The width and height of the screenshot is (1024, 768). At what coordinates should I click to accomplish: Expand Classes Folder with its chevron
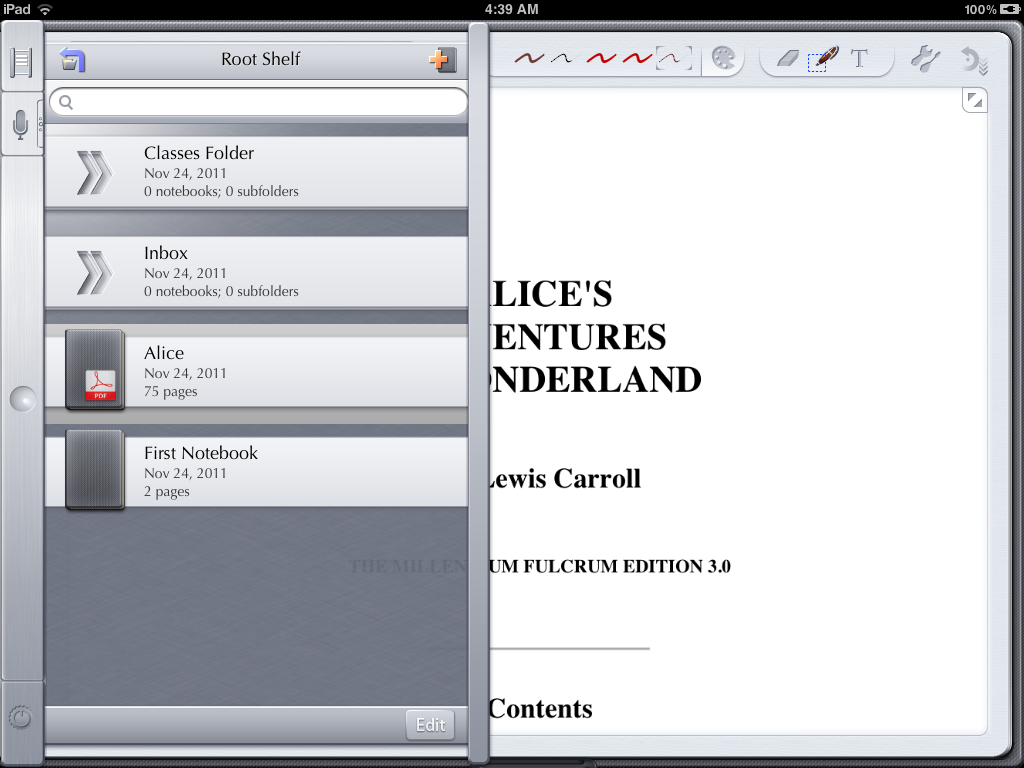coord(94,173)
